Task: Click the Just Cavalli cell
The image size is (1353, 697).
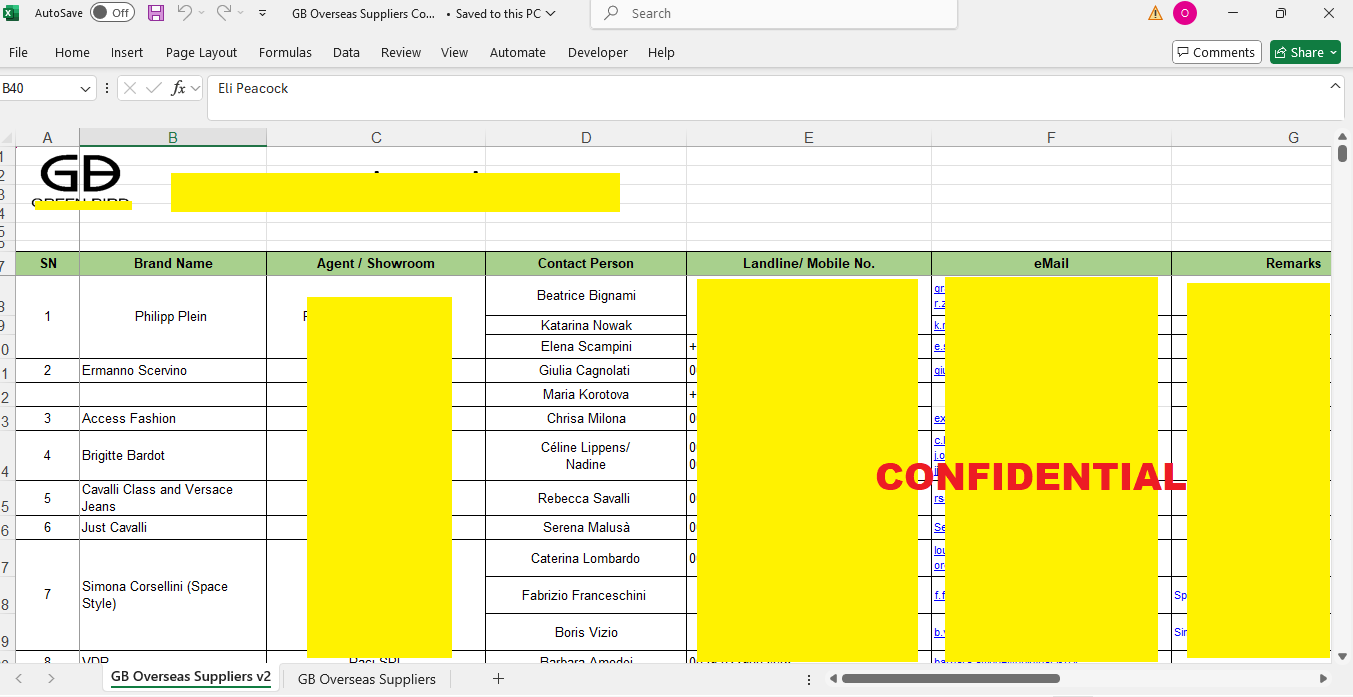Action: coord(173,527)
